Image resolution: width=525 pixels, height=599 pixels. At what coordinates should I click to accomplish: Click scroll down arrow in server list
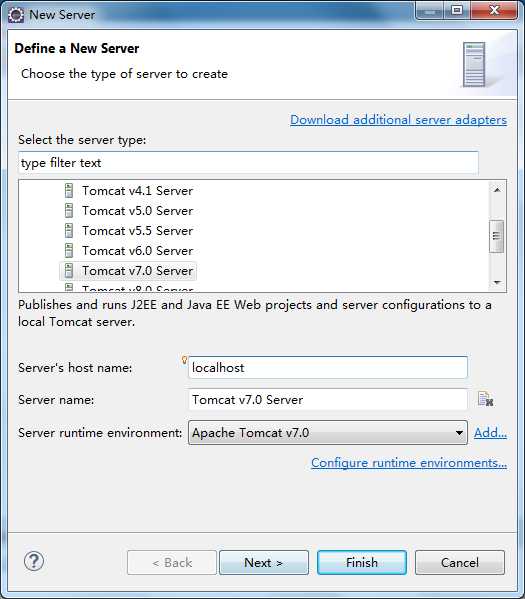point(497,282)
